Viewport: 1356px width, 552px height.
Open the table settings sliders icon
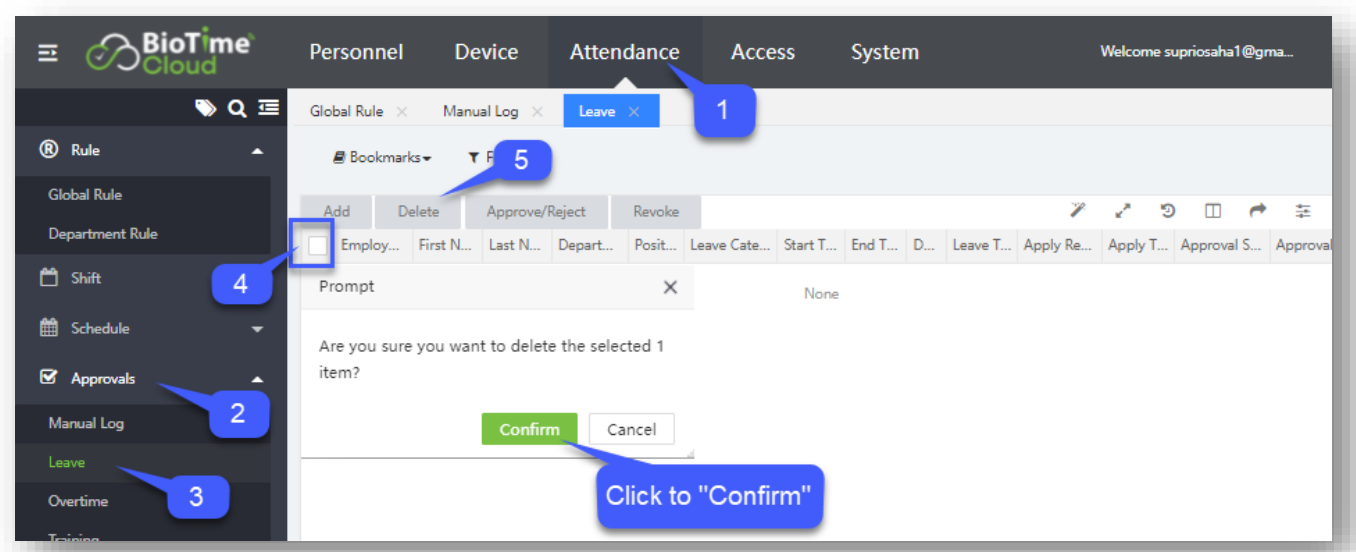(1303, 211)
